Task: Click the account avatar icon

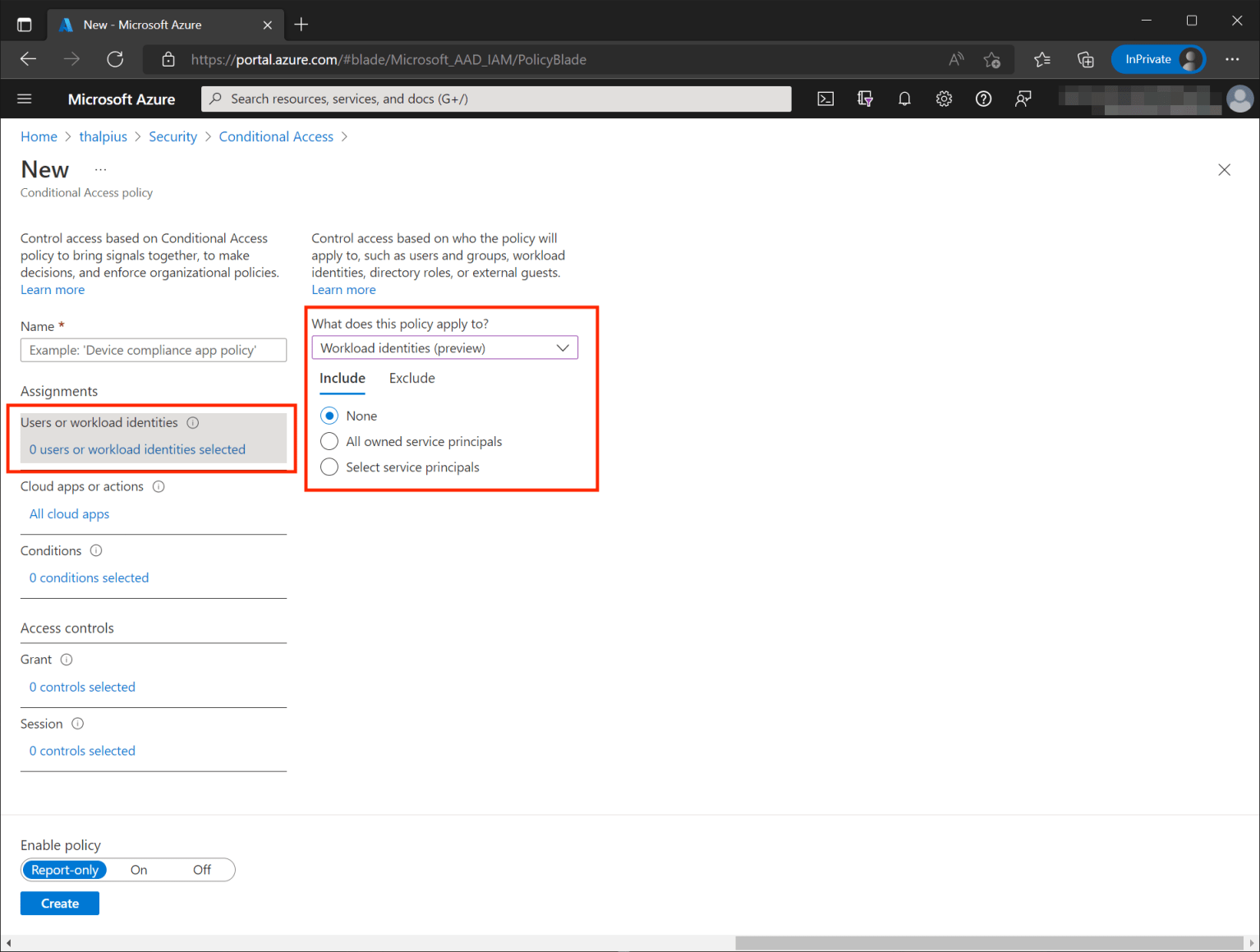Action: [1239, 99]
